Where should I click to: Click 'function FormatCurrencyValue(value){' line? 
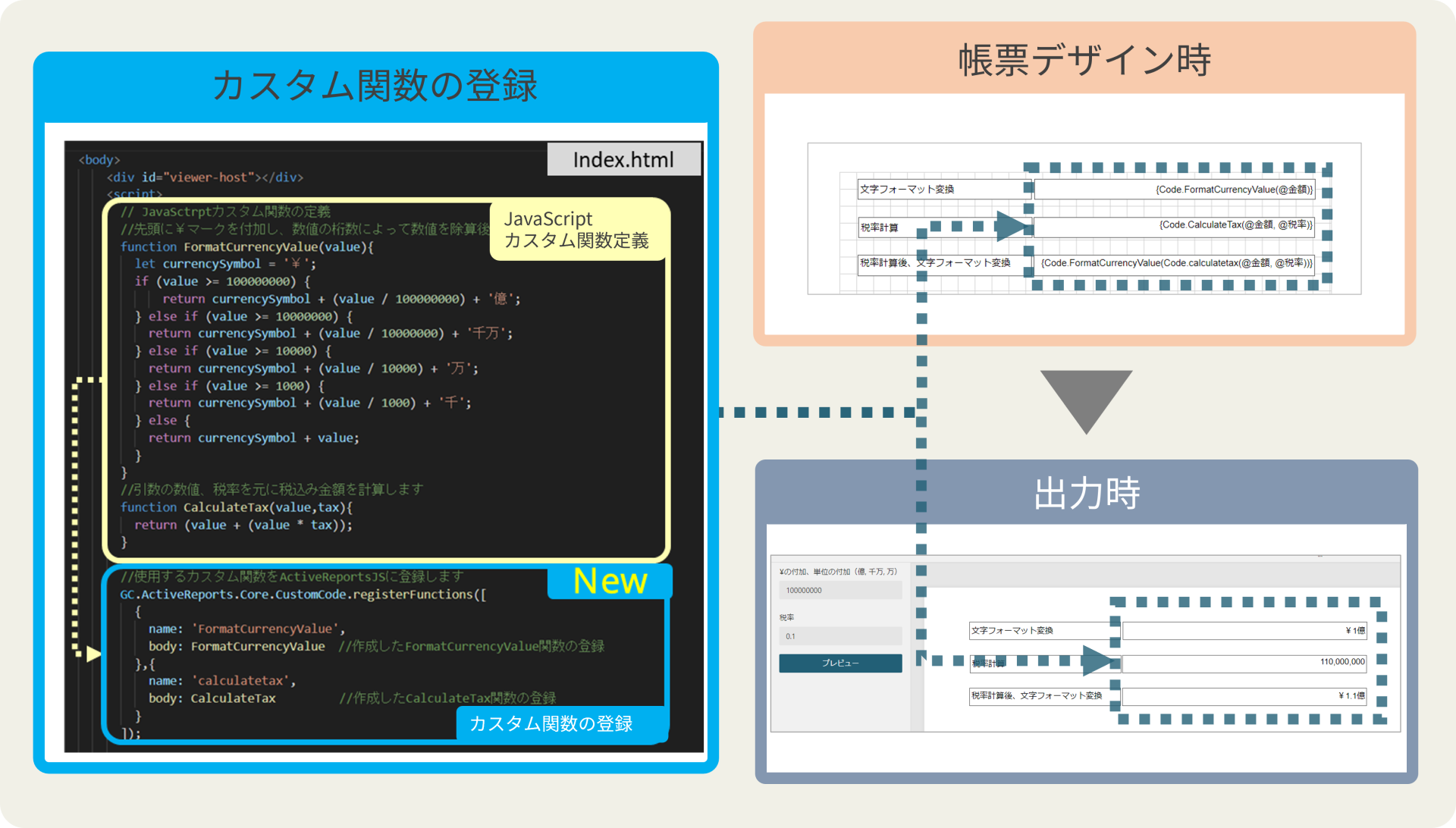pyautogui.click(x=247, y=247)
